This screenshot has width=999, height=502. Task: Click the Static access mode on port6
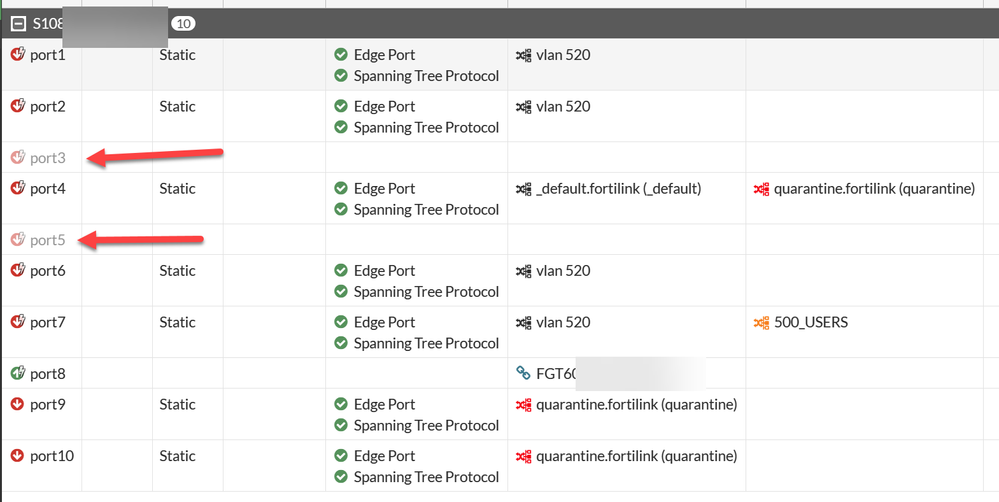coord(177,271)
